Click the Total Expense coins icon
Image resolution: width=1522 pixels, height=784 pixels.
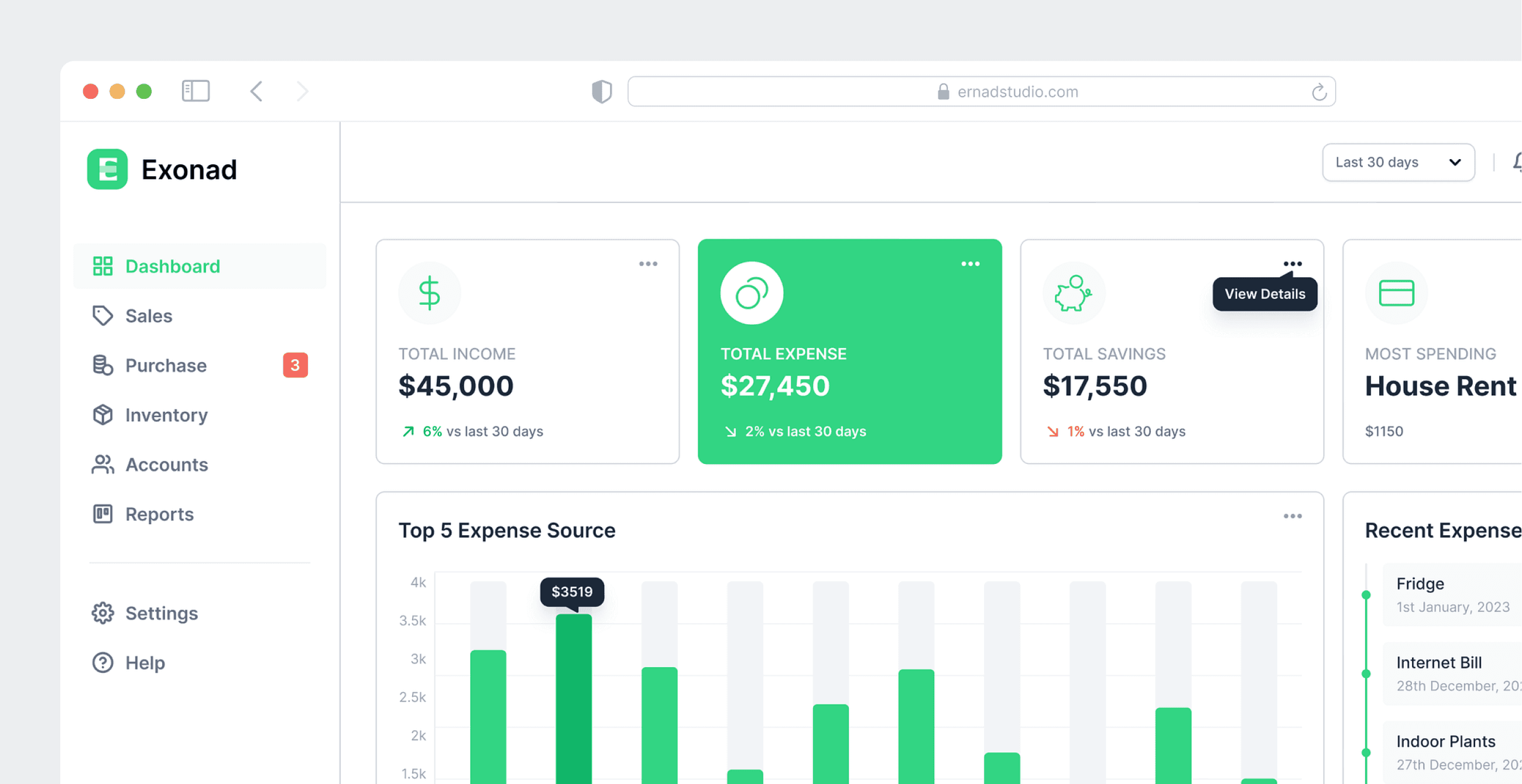pyautogui.click(x=752, y=293)
